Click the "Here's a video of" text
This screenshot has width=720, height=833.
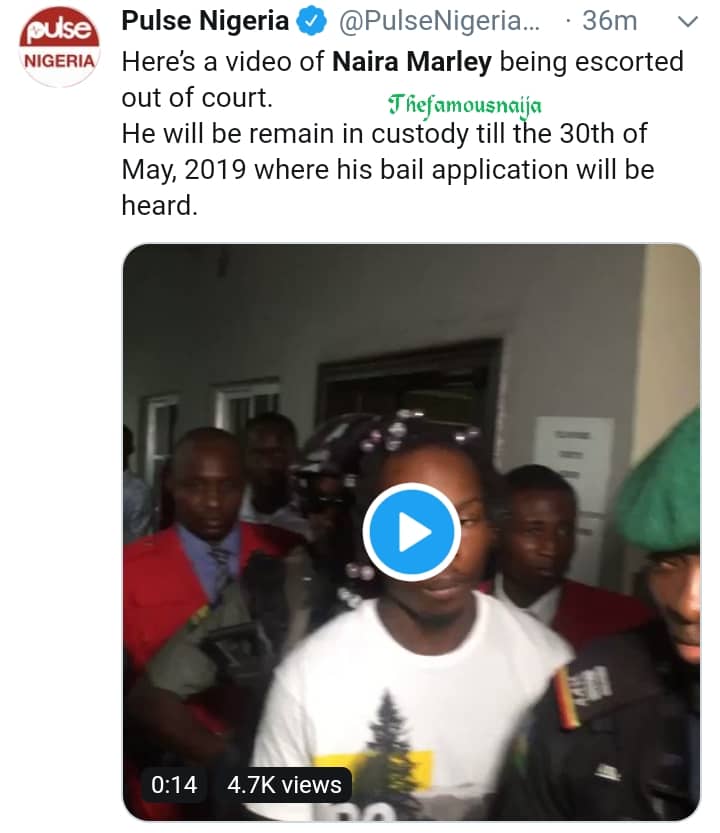click(226, 61)
